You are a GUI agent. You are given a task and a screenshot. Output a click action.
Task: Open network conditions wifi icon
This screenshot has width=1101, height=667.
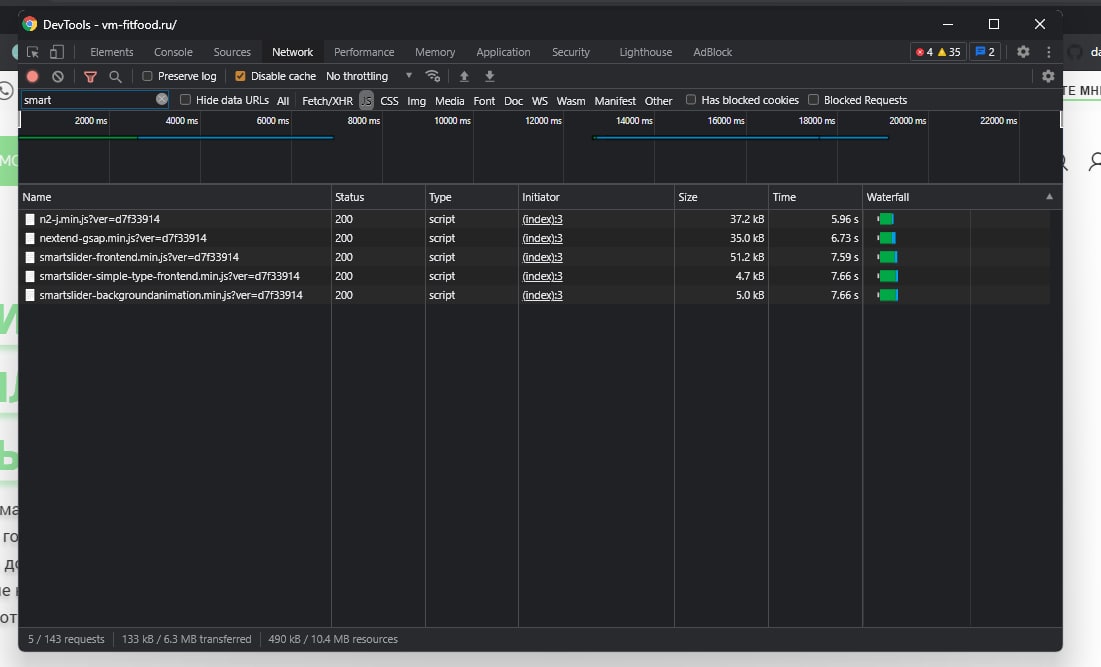(433, 76)
